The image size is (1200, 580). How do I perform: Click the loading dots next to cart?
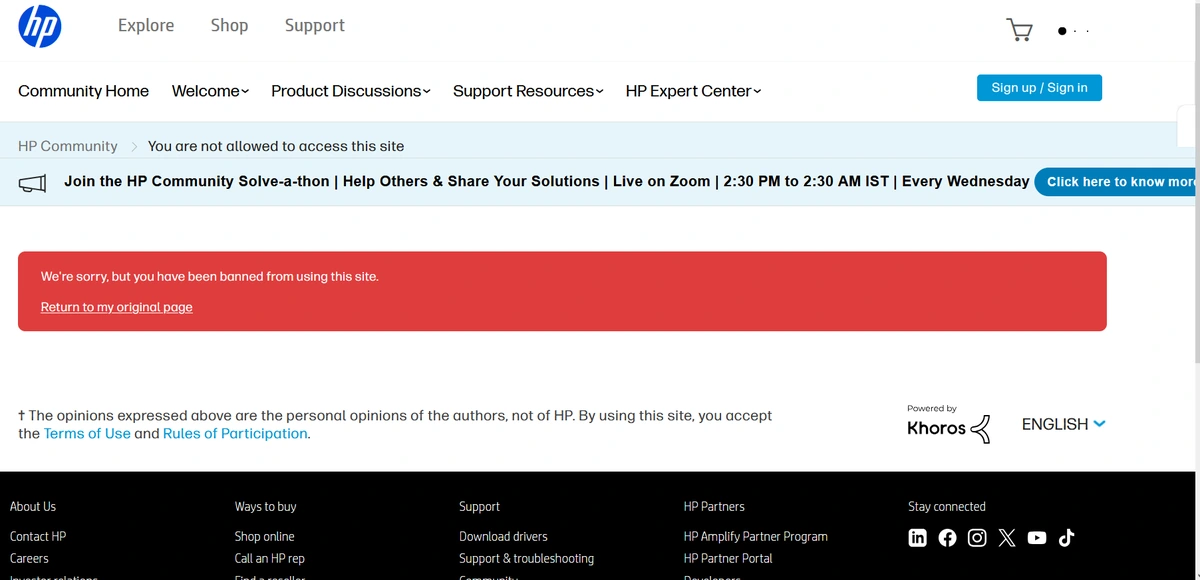[x=1073, y=31]
